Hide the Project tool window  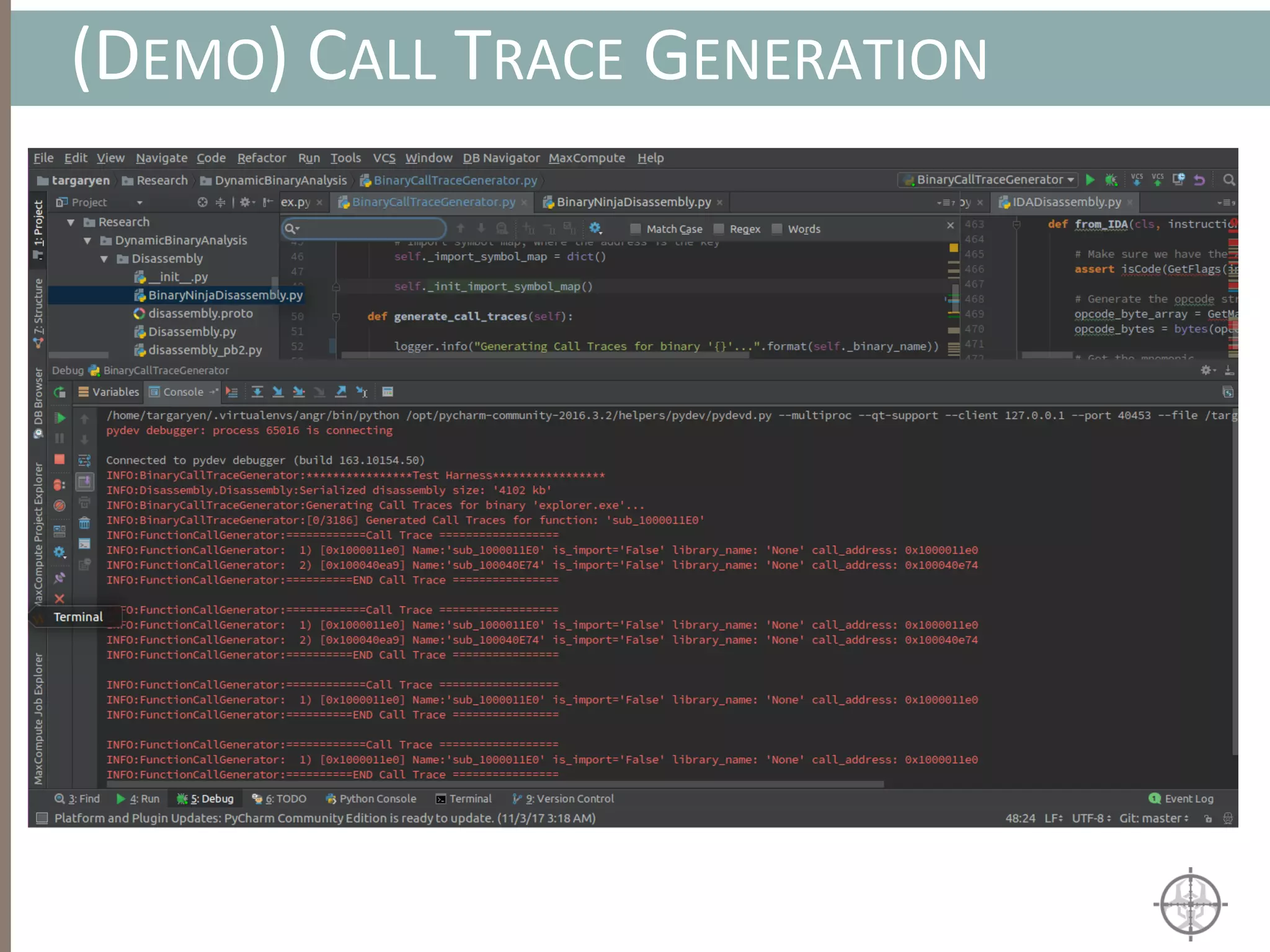268,202
